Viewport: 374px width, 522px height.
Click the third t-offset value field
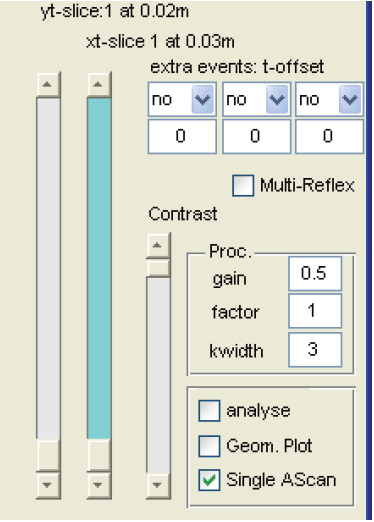pos(329,136)
